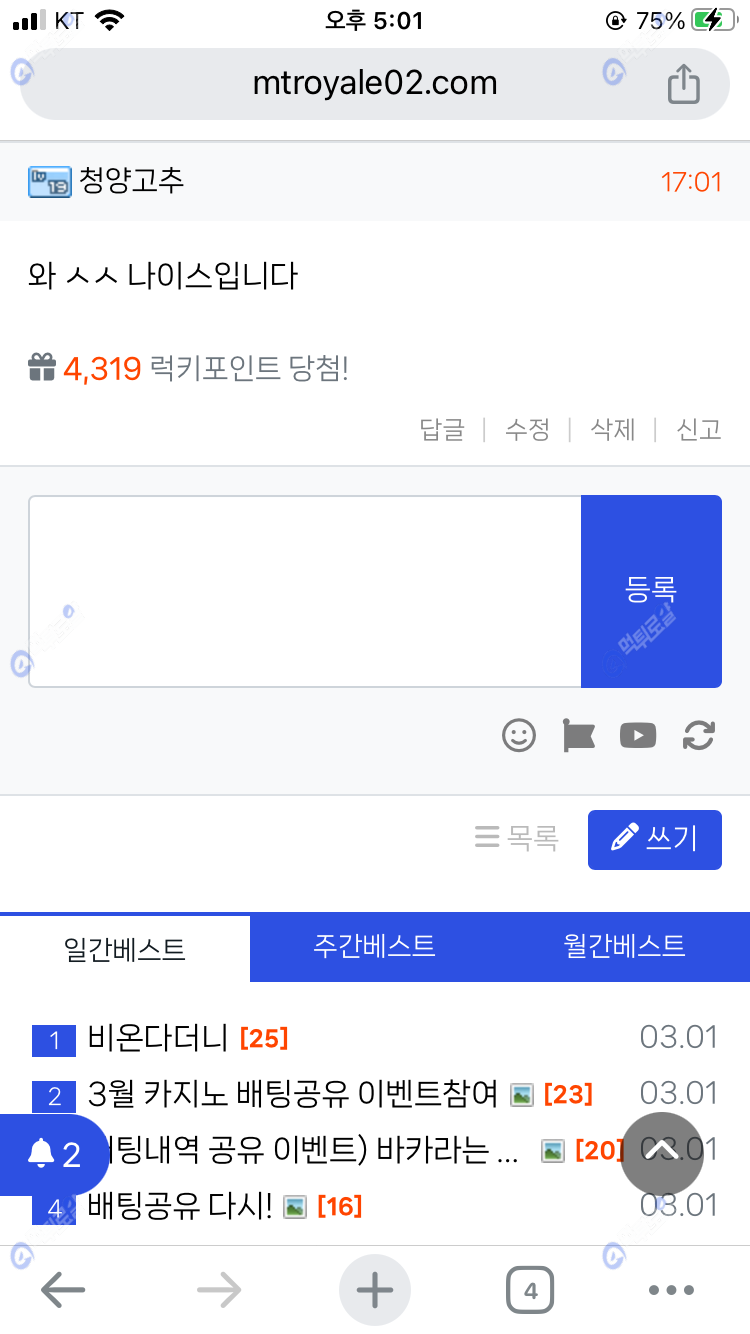This screenshot has height=1334, width=750.
Task: Focus the comment text input box
Action: point(305,591)
